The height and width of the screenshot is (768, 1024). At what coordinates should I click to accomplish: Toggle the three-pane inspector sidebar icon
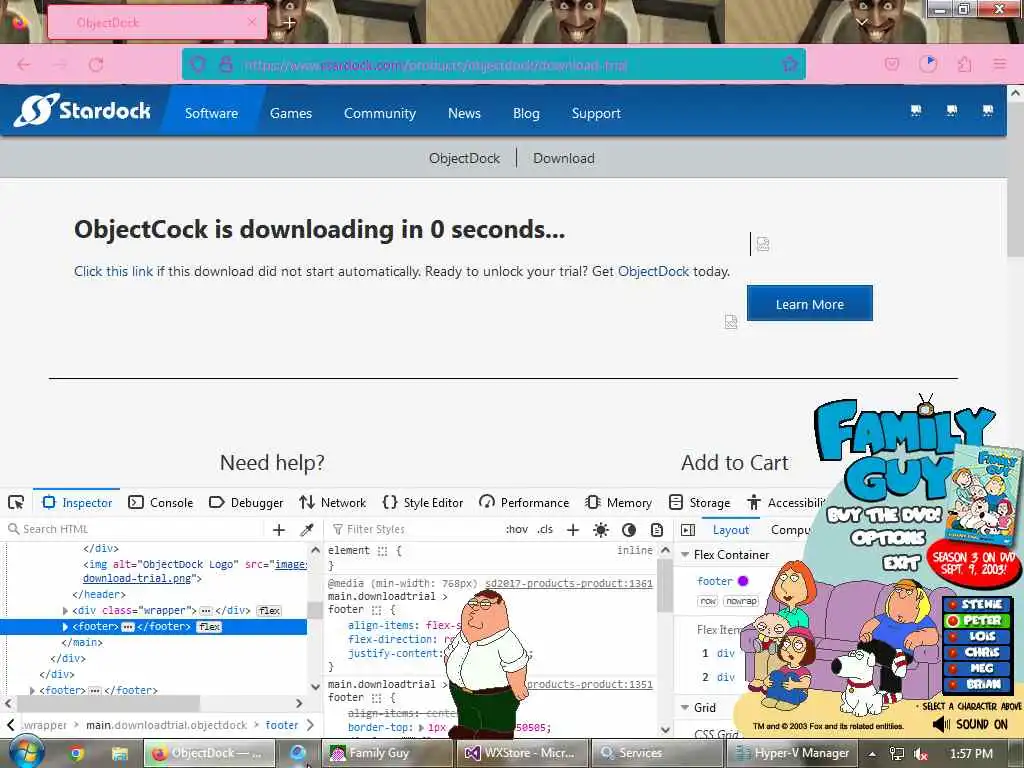tap(688, 530)
